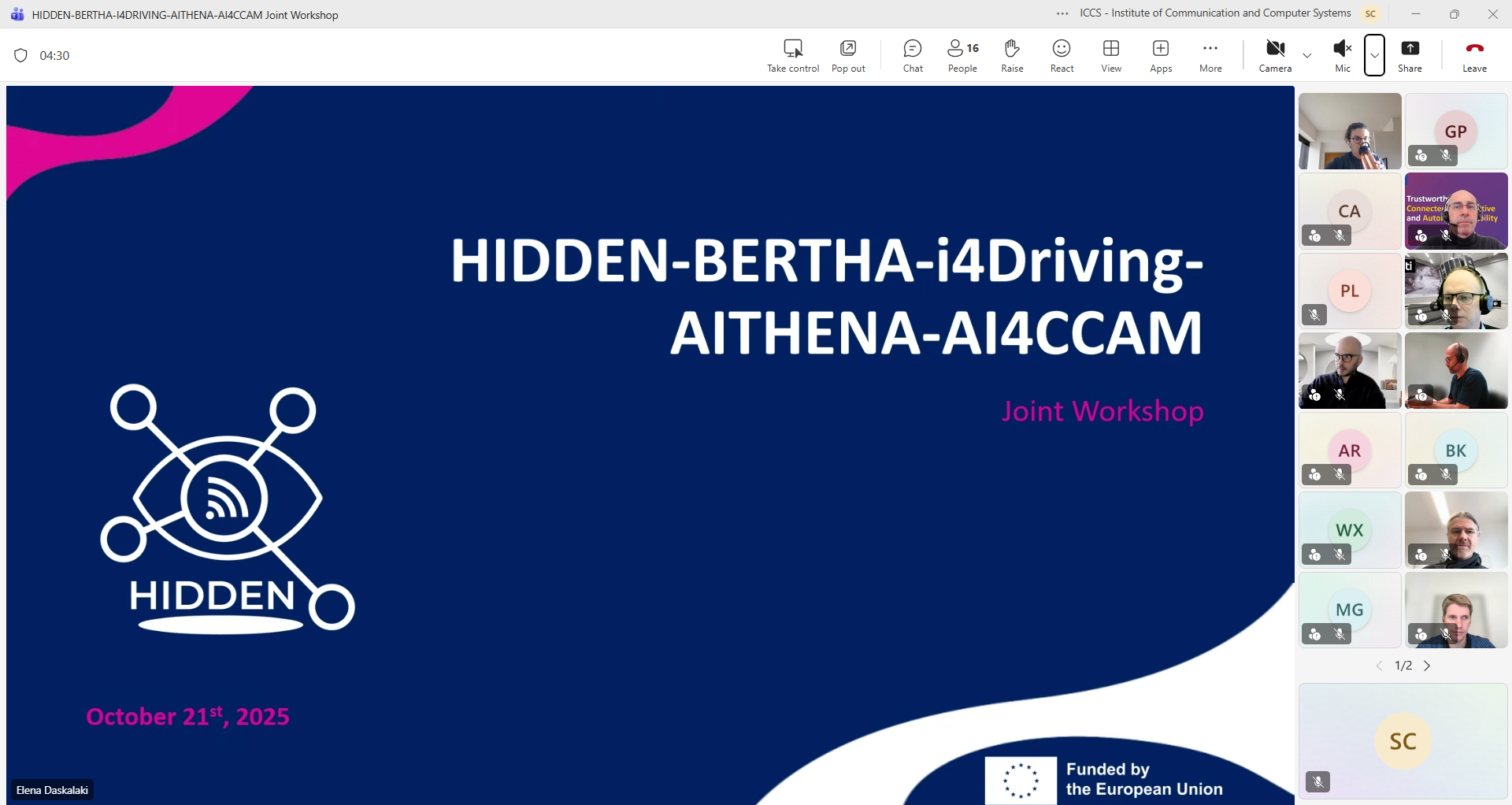Open the More actions menu
The height and width of the screenshot is (805, 1512).
(1210, 56)
